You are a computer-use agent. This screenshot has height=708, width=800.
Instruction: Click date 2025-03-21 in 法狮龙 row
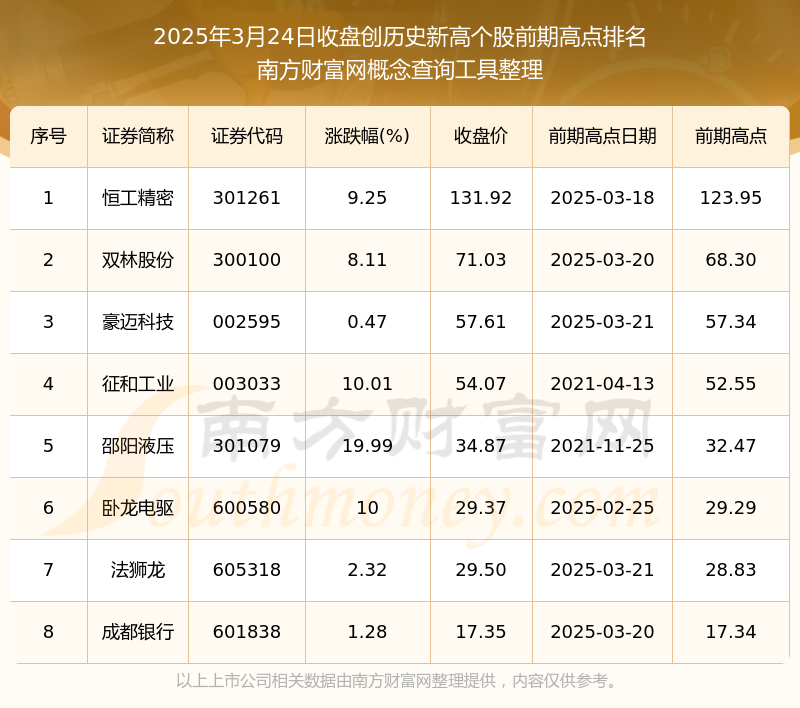[x=603, y=570]
